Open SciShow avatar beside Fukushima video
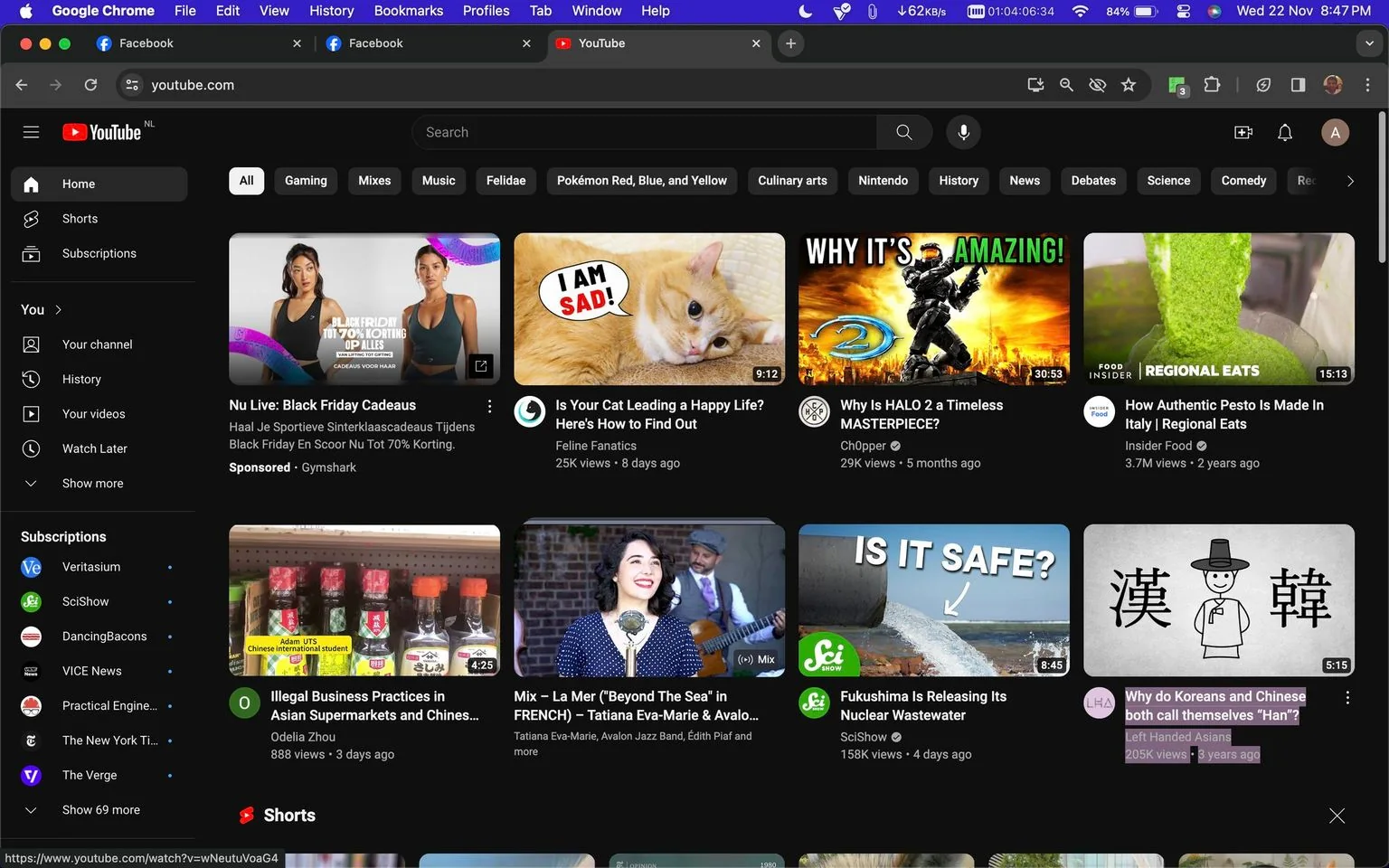1389x868 pixels. point(814,703)
